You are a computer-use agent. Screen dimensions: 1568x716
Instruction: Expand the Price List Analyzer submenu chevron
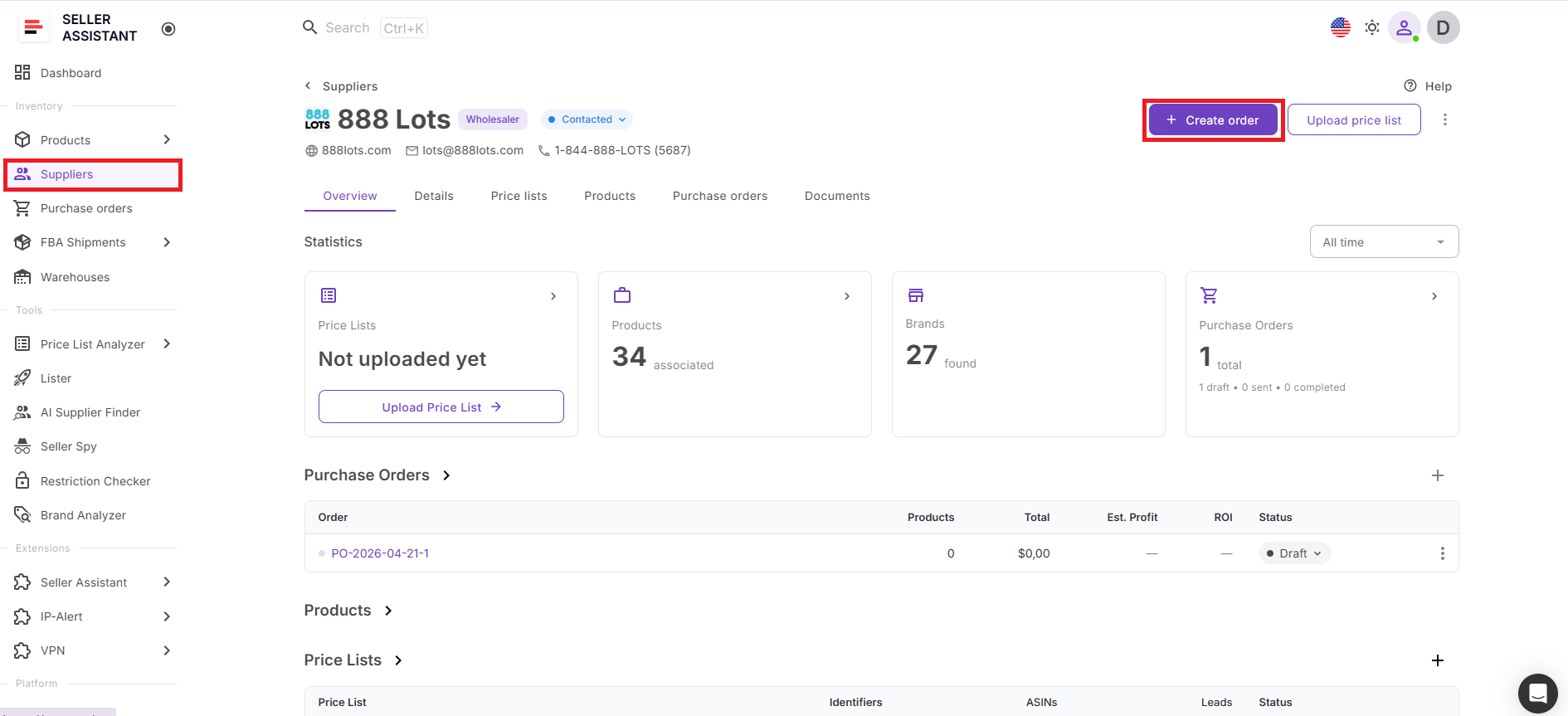pos(167,343)
